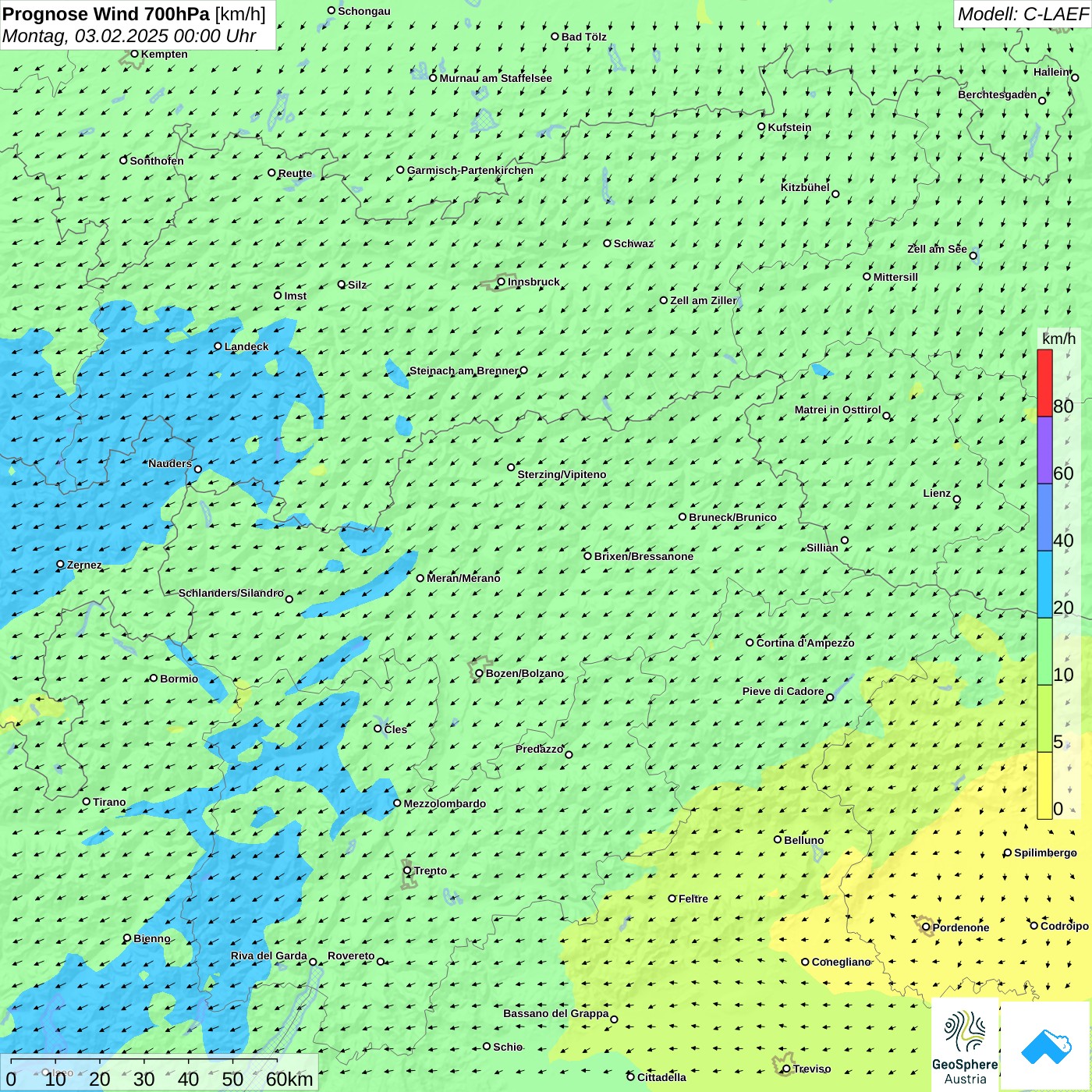Select the red legend color above 80
The width and height of the screenshot is (1092, 1092).
tap(1044, 383)
